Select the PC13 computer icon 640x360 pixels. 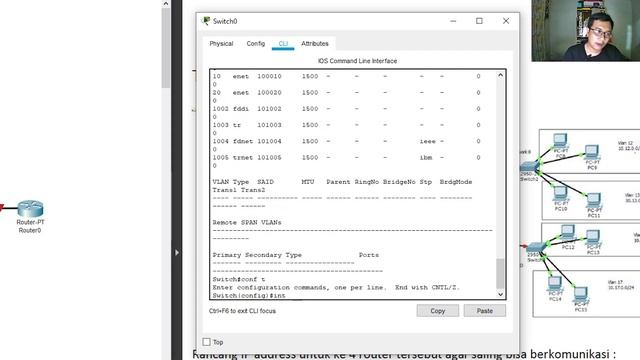pos(593,237)
